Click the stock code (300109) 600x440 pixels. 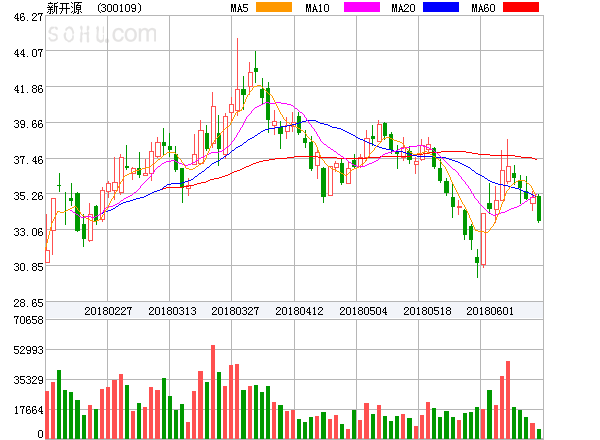point(119,8)
